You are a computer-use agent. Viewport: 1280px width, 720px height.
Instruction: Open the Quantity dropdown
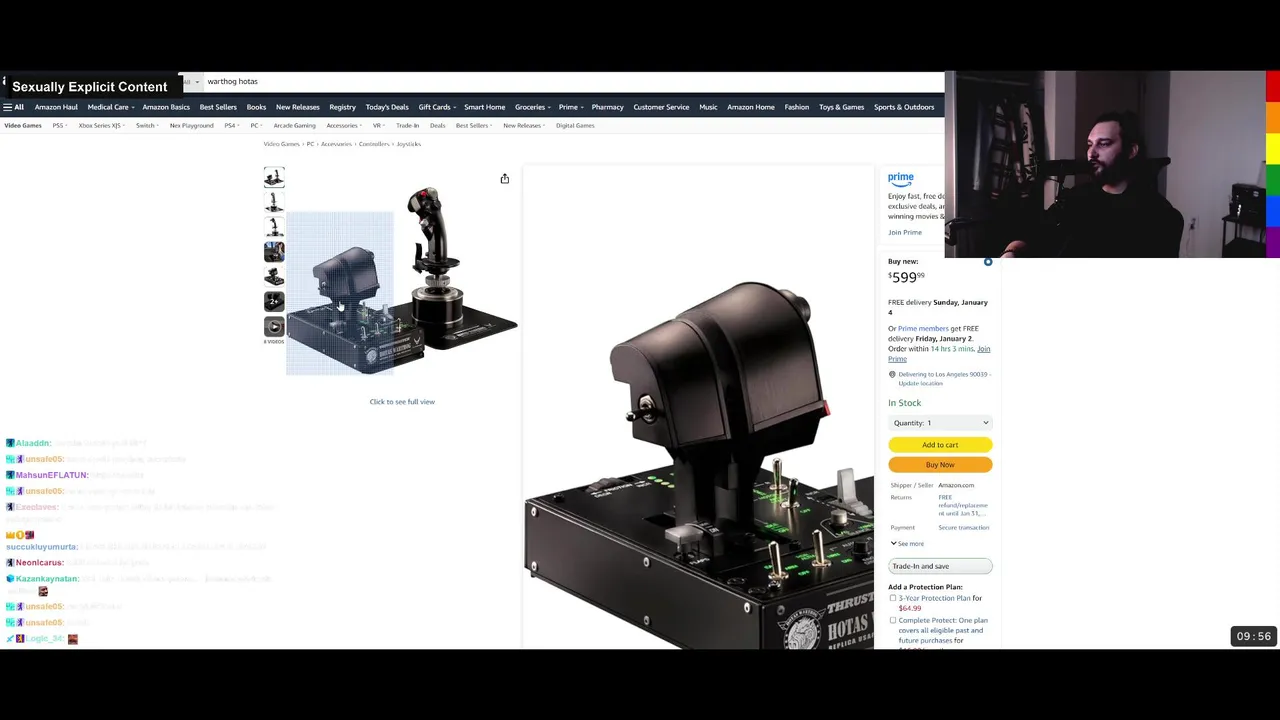940,423
